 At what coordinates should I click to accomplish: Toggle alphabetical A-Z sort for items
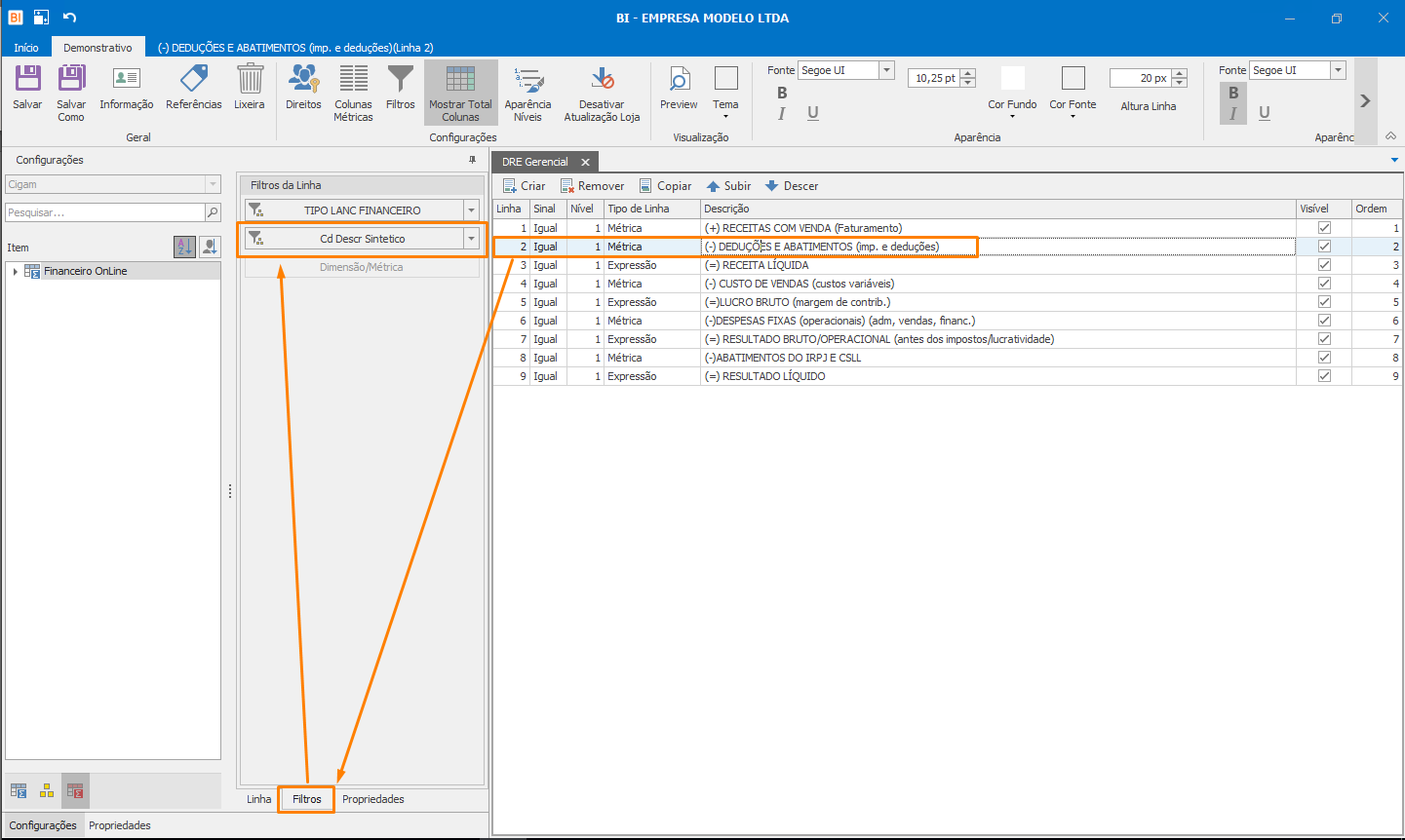[x=184, y=248]
